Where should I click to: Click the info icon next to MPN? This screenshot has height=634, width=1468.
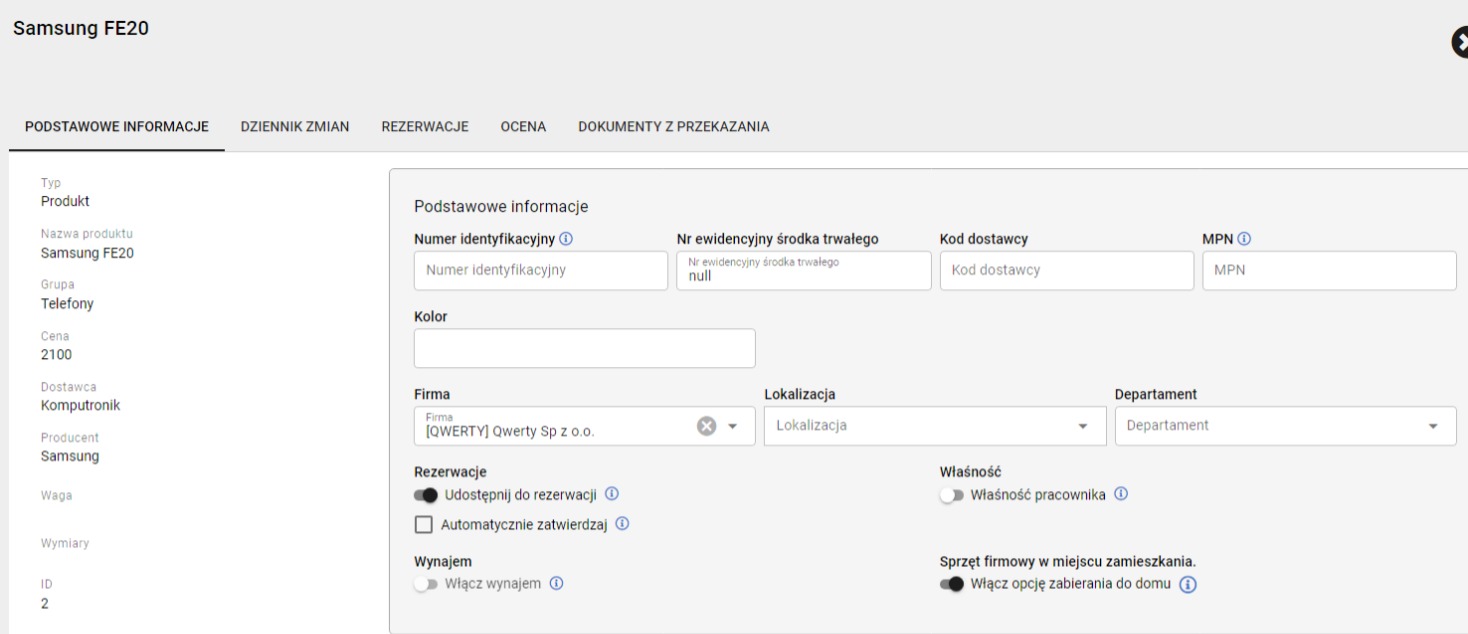(x=1245, y=239)
